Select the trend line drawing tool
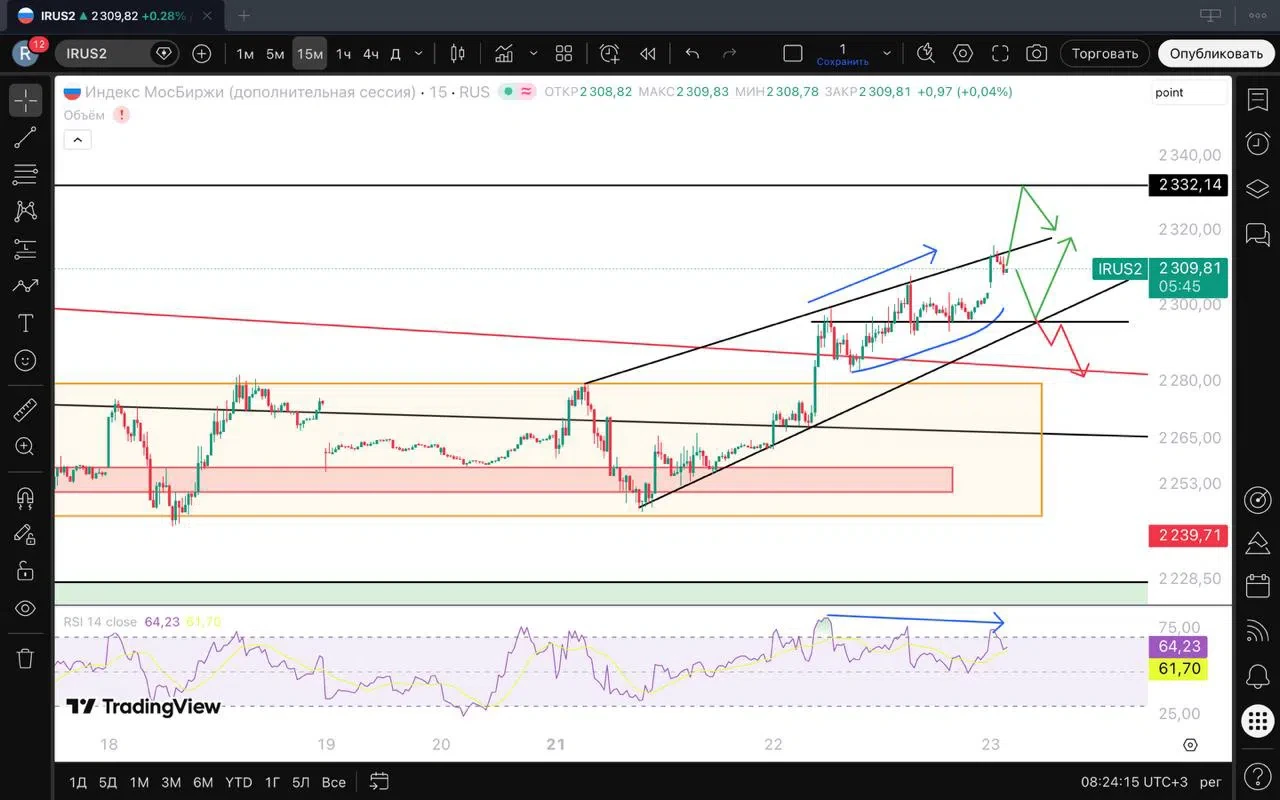The image size is (1280, 800). 25,138
